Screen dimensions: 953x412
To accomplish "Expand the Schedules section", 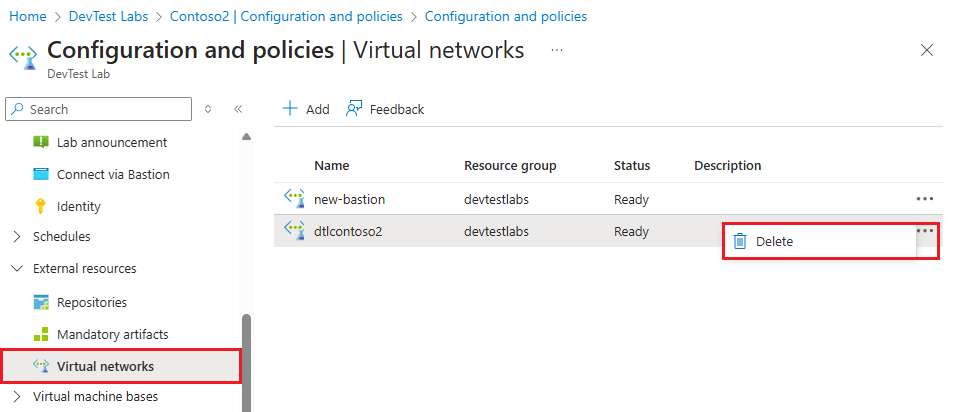I will [17, 237].
